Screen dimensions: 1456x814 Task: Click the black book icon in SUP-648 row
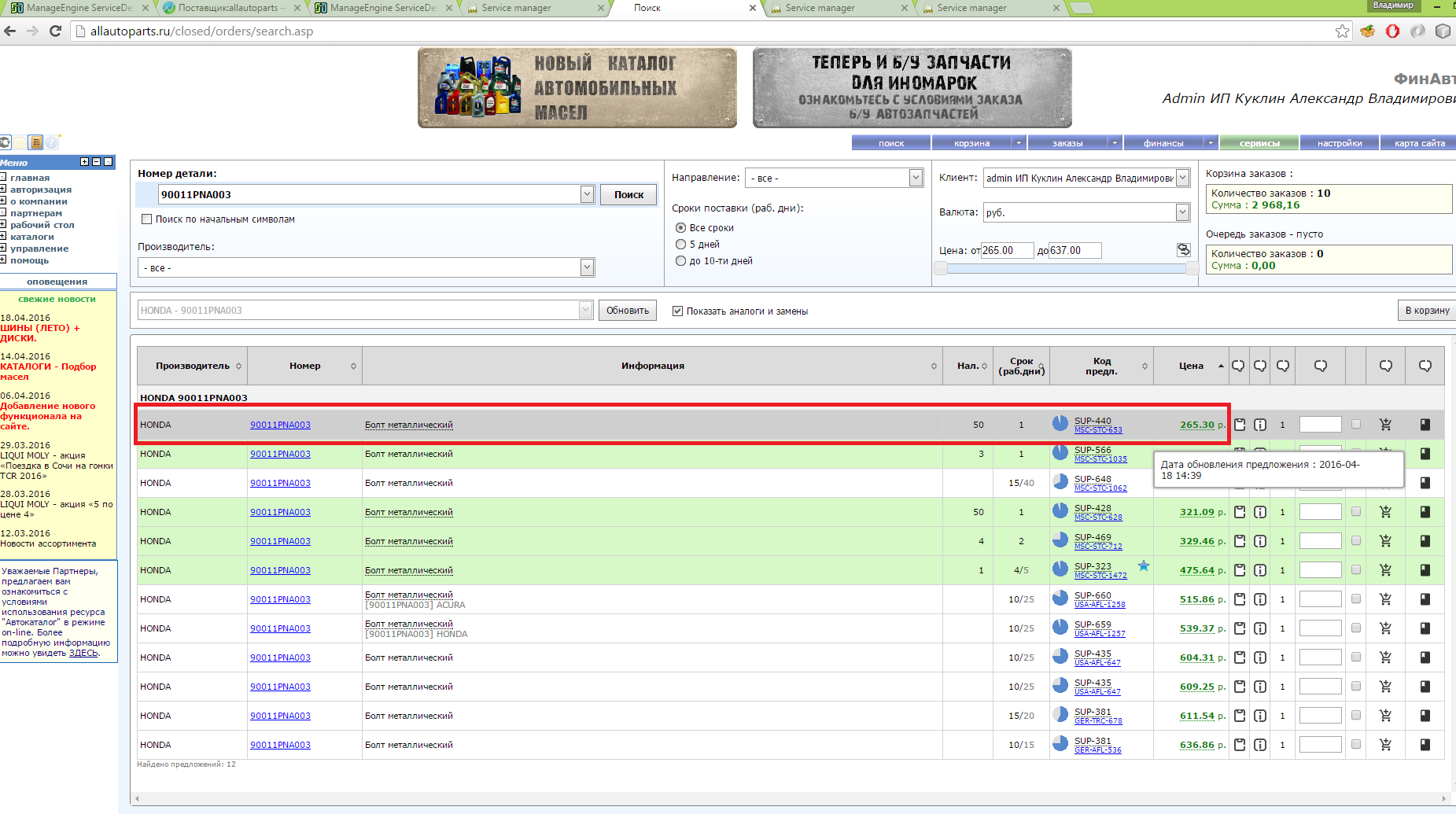point(1425,483)
